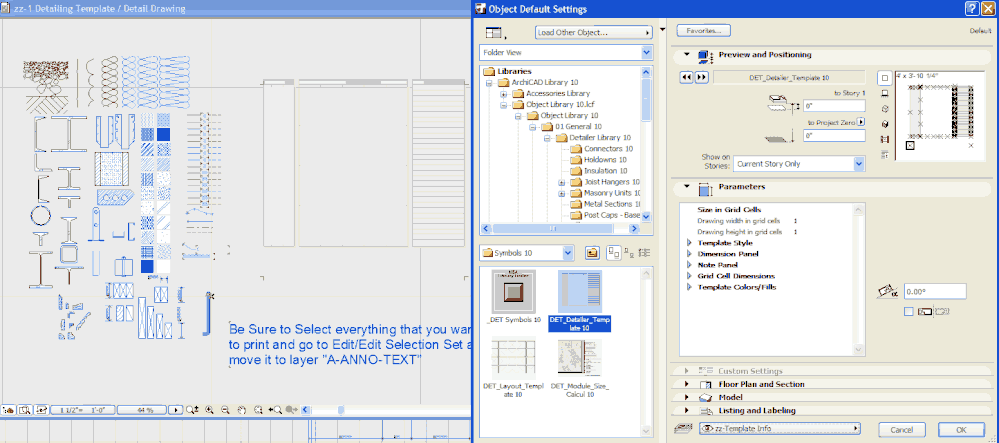The height and width of the screenshot is (443, 999).
Task: Click first quick options icon at drawing window bottom-left
Action: pos(9,410)
